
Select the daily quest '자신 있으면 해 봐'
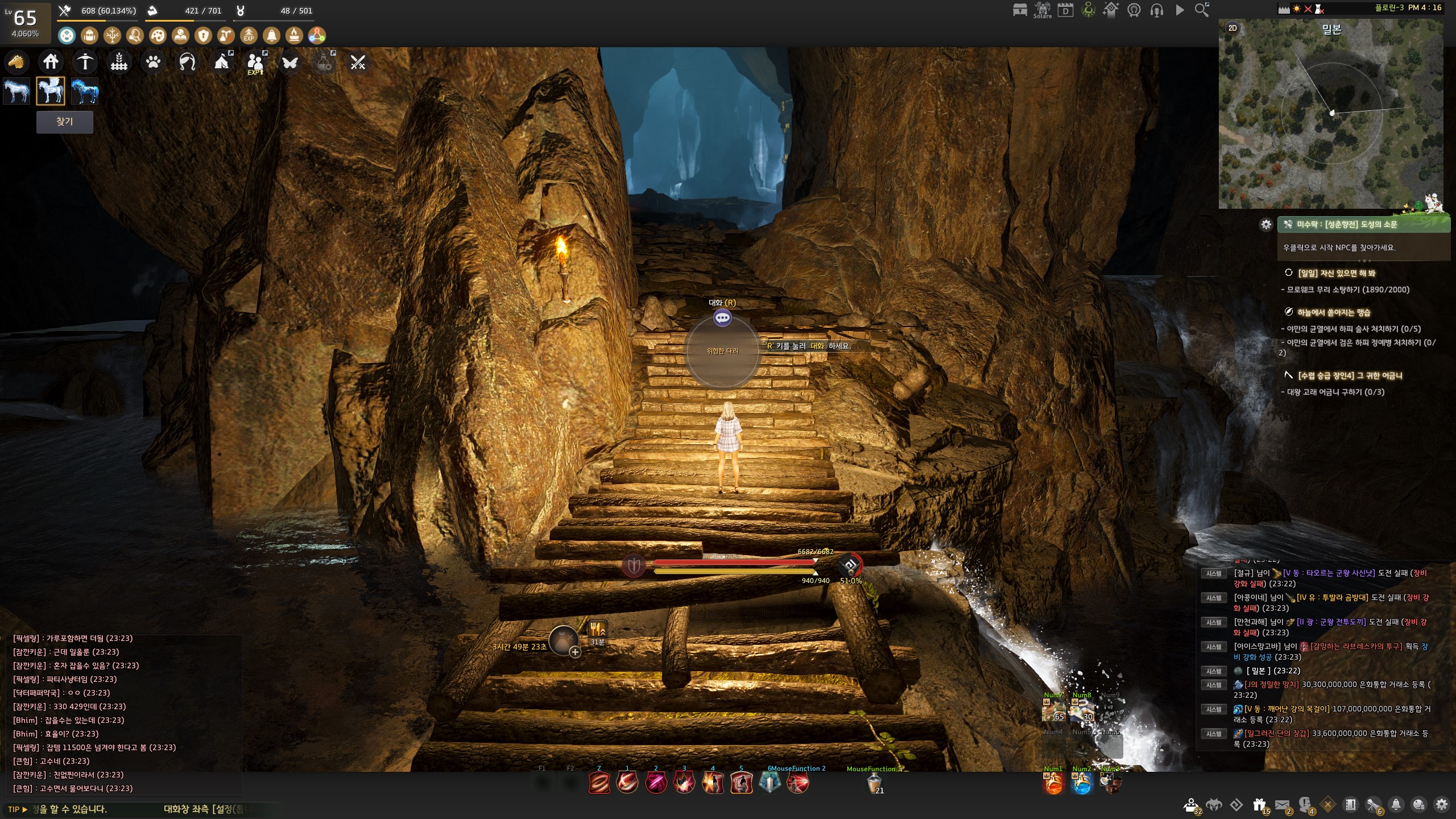[1335, 273]
